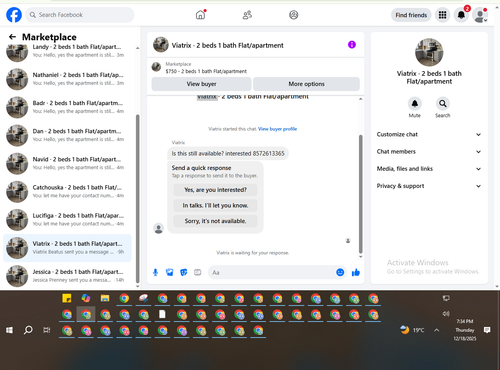Expand Privacy & support section

(429, 186)
